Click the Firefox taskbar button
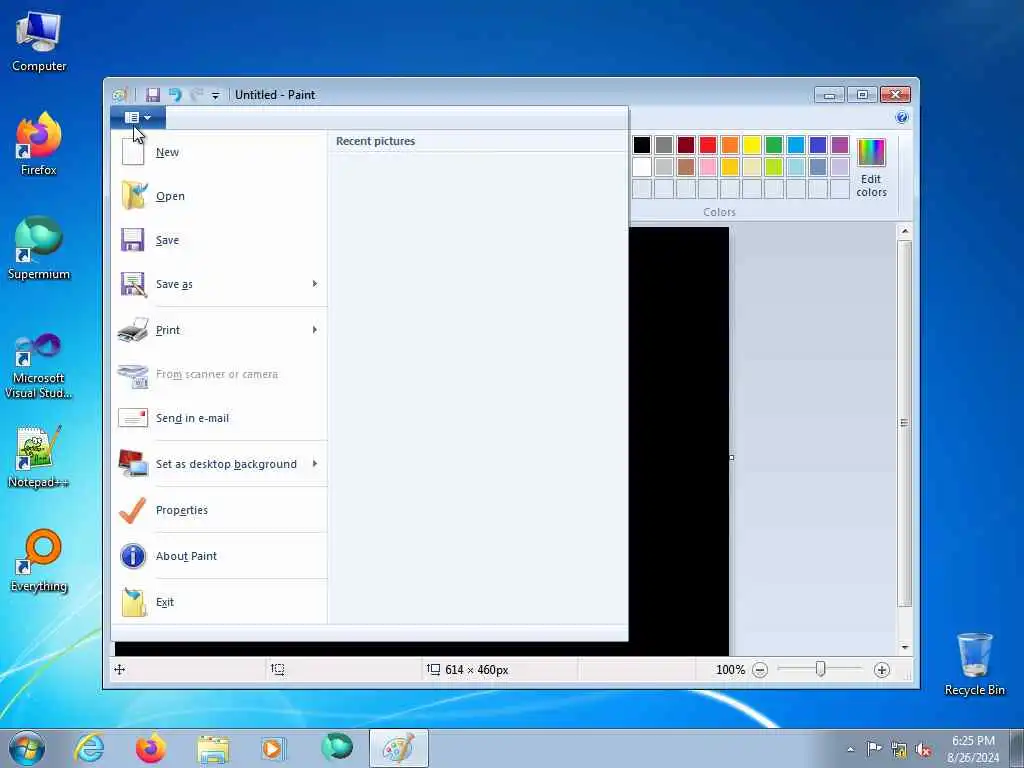Image resolution: width=1024 pixels, height=768 pixels. (x=151, y=749)
